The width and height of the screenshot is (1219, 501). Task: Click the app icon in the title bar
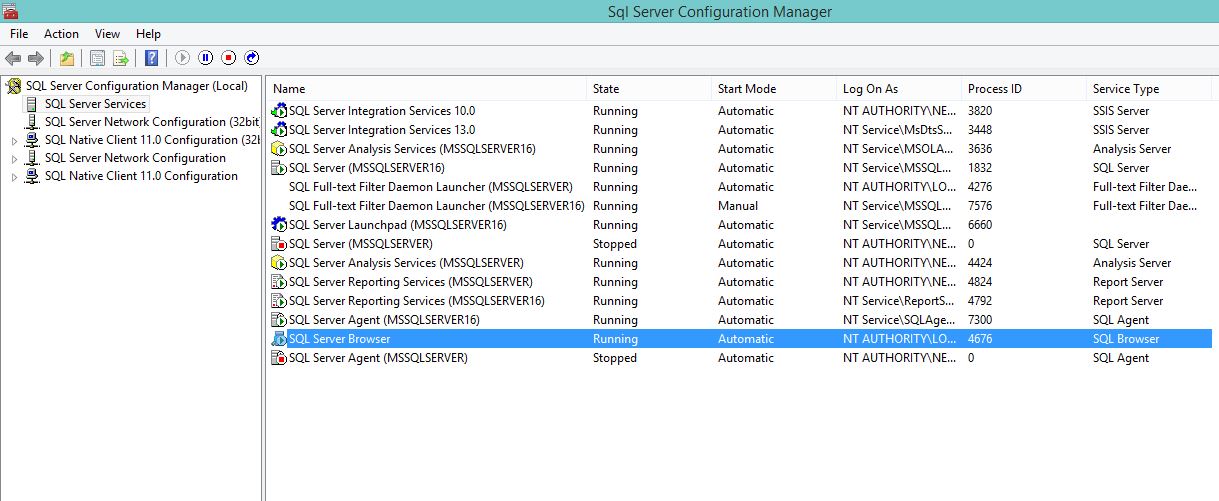(x=10, y=11)
